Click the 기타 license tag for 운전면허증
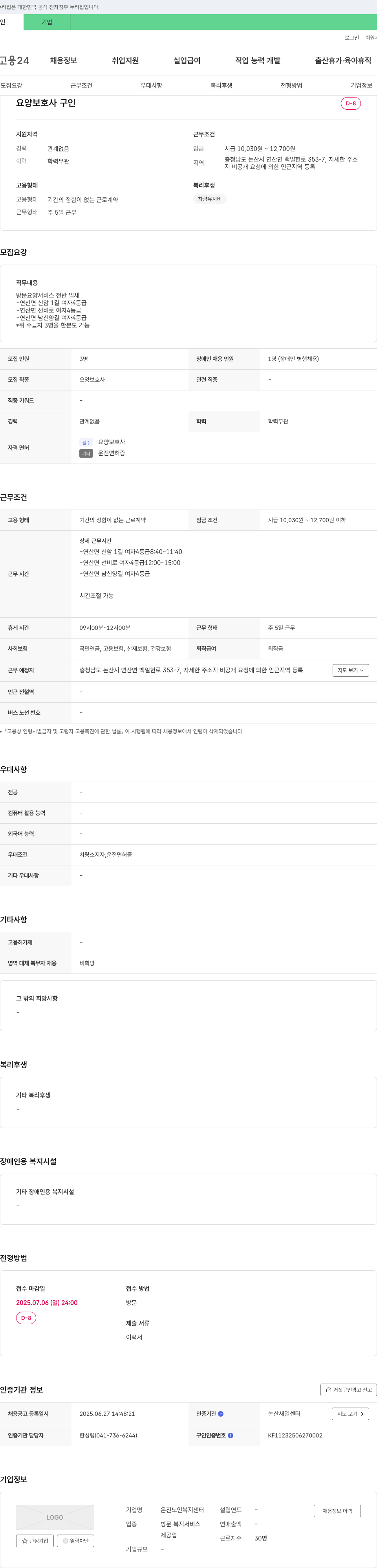This screenshot has width=377, height=1568. point(86,453)
